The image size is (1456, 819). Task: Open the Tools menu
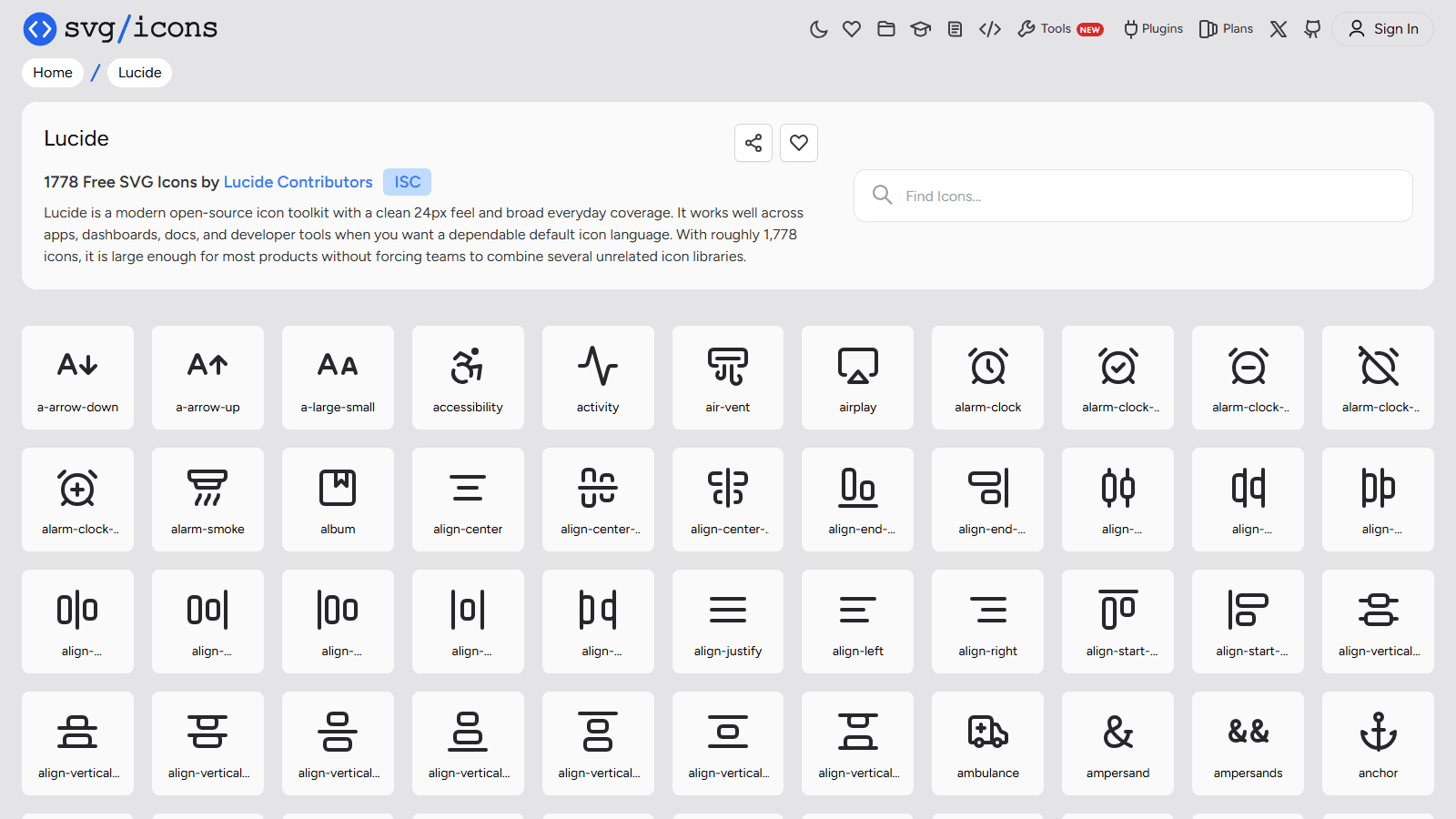pyautogui.click(x=1060, y=29)
